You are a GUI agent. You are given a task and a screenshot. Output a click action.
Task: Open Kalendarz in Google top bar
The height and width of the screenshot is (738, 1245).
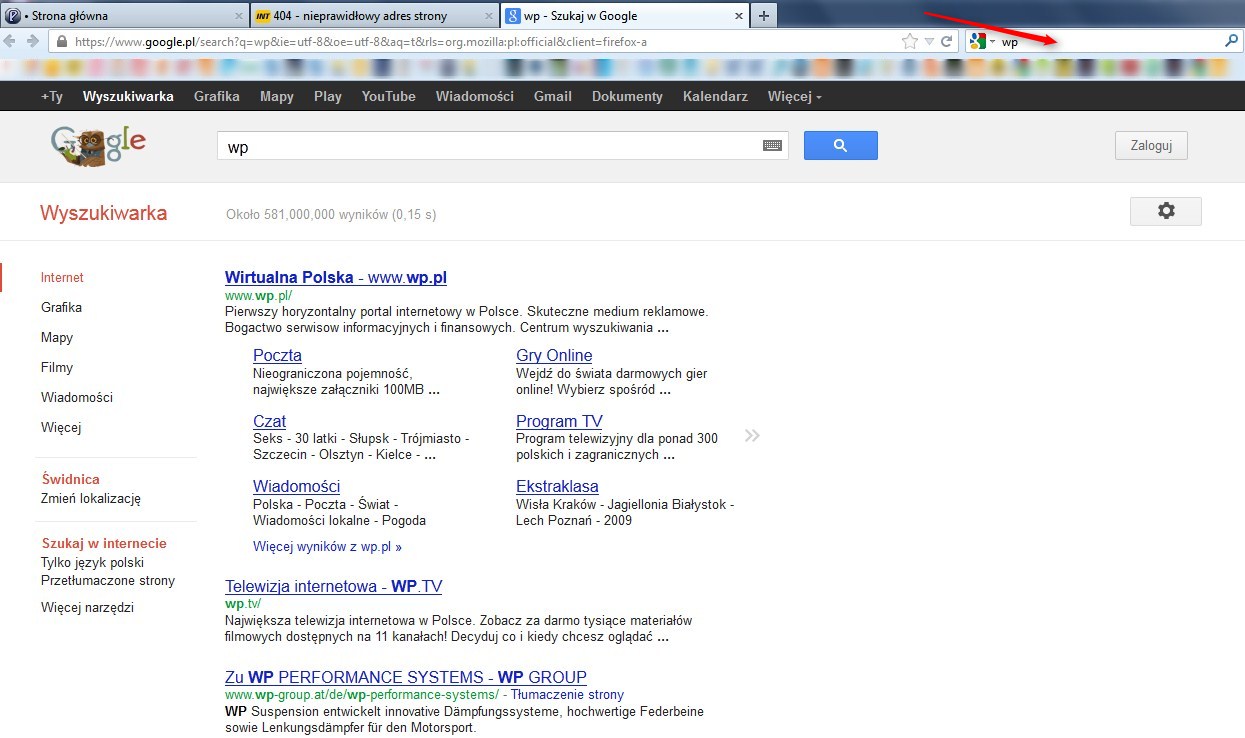pyautogui.click(x=715, y=97)
